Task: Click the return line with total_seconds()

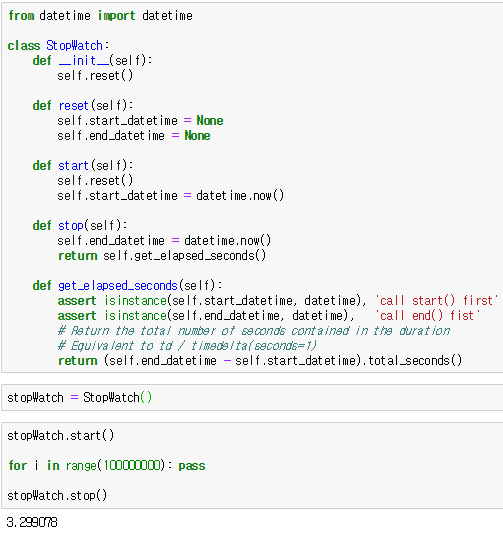Action: [260, 361]
